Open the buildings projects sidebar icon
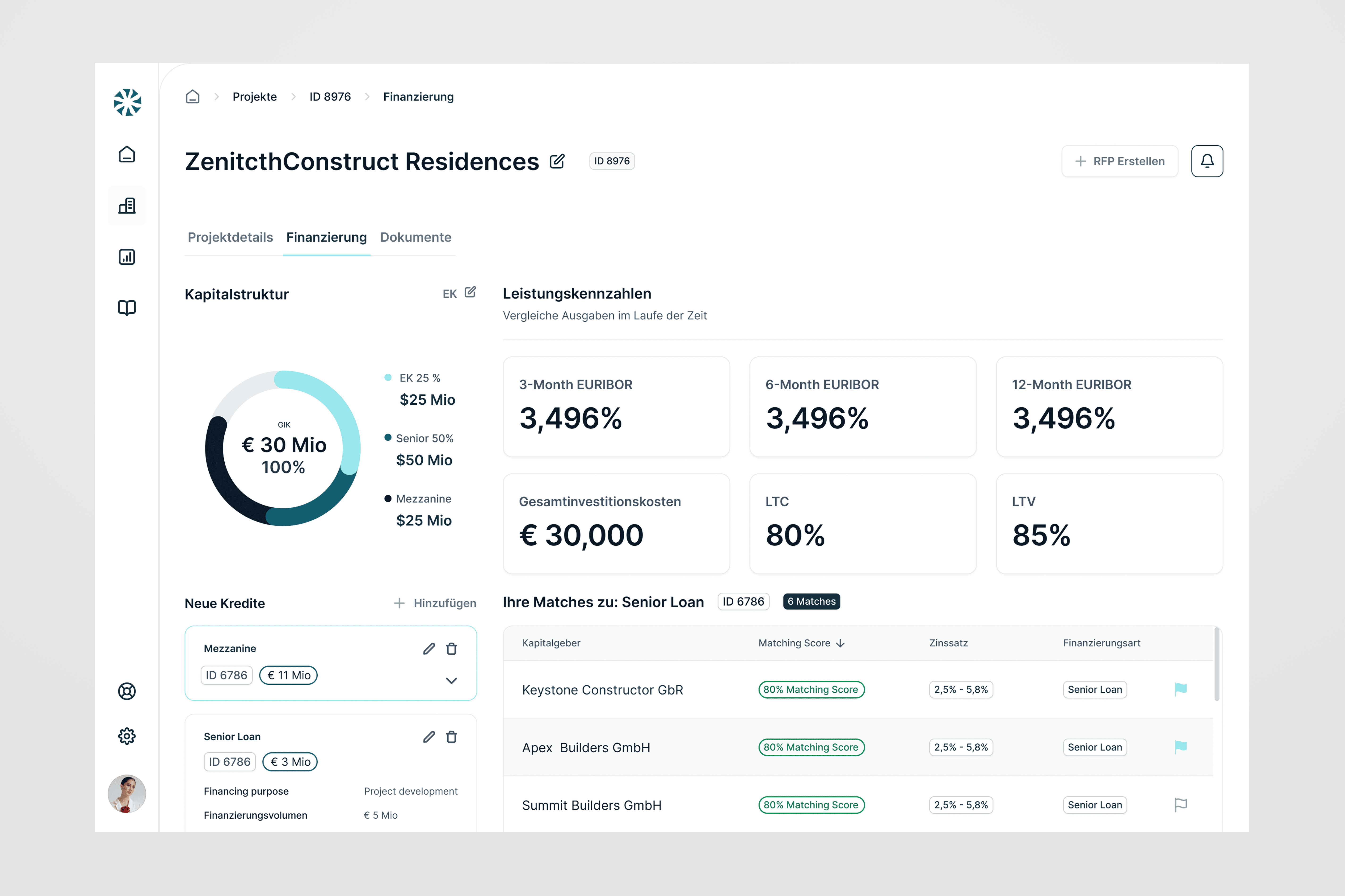Viewport: 1345px width, 896px height. 127,206
